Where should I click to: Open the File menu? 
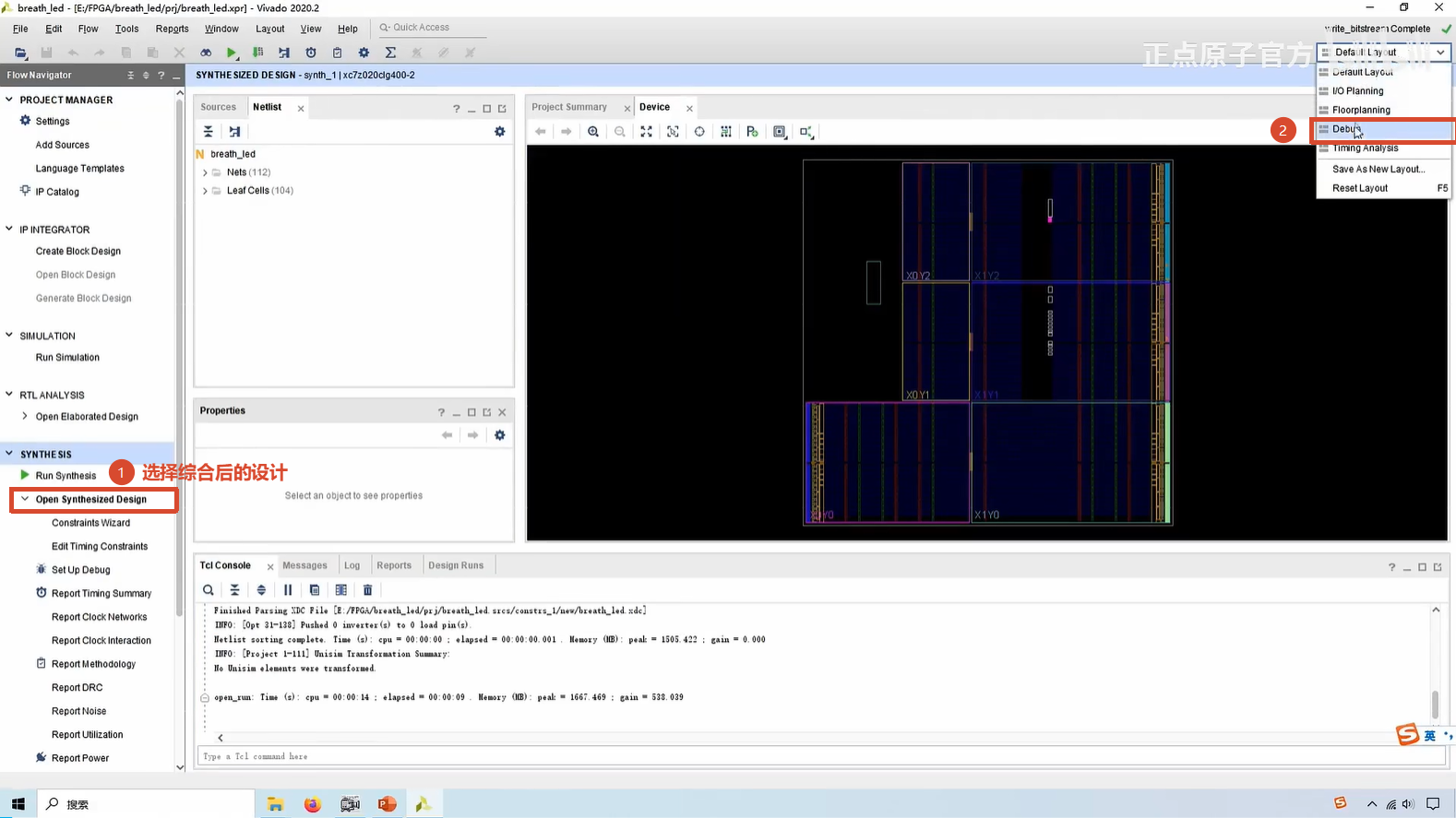pos(20,29)
